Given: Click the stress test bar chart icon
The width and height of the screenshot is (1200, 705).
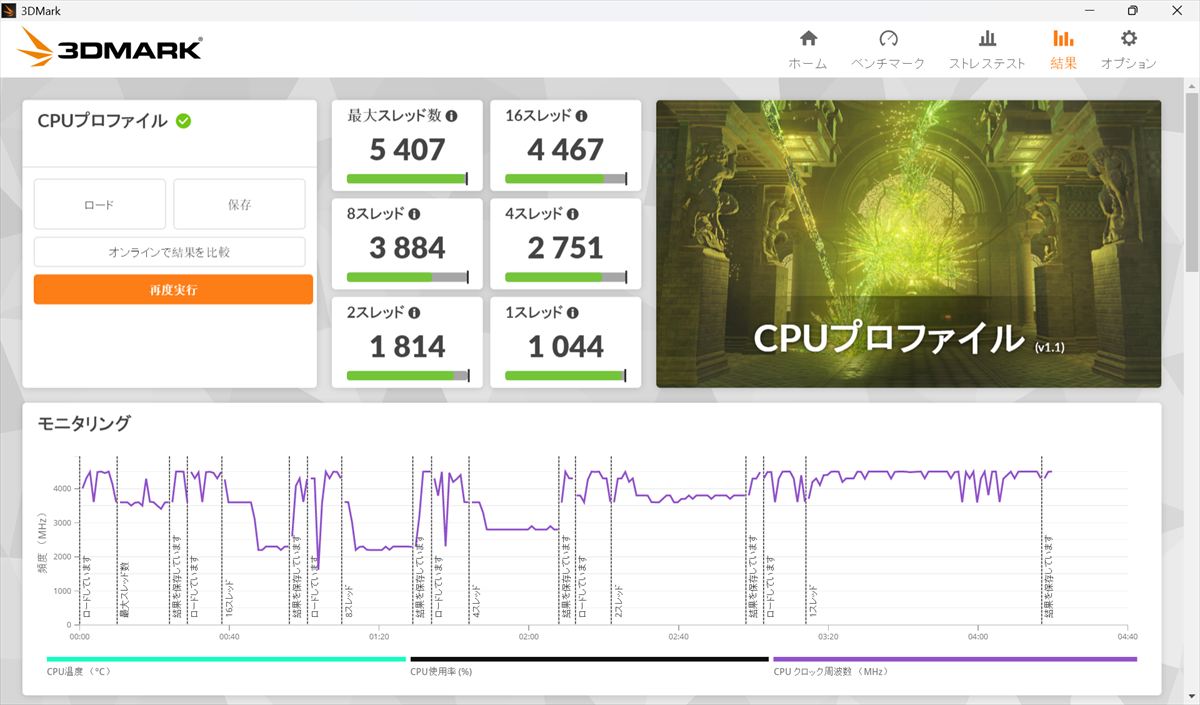Looking at the screenshot, I should (x=987, y=38).
